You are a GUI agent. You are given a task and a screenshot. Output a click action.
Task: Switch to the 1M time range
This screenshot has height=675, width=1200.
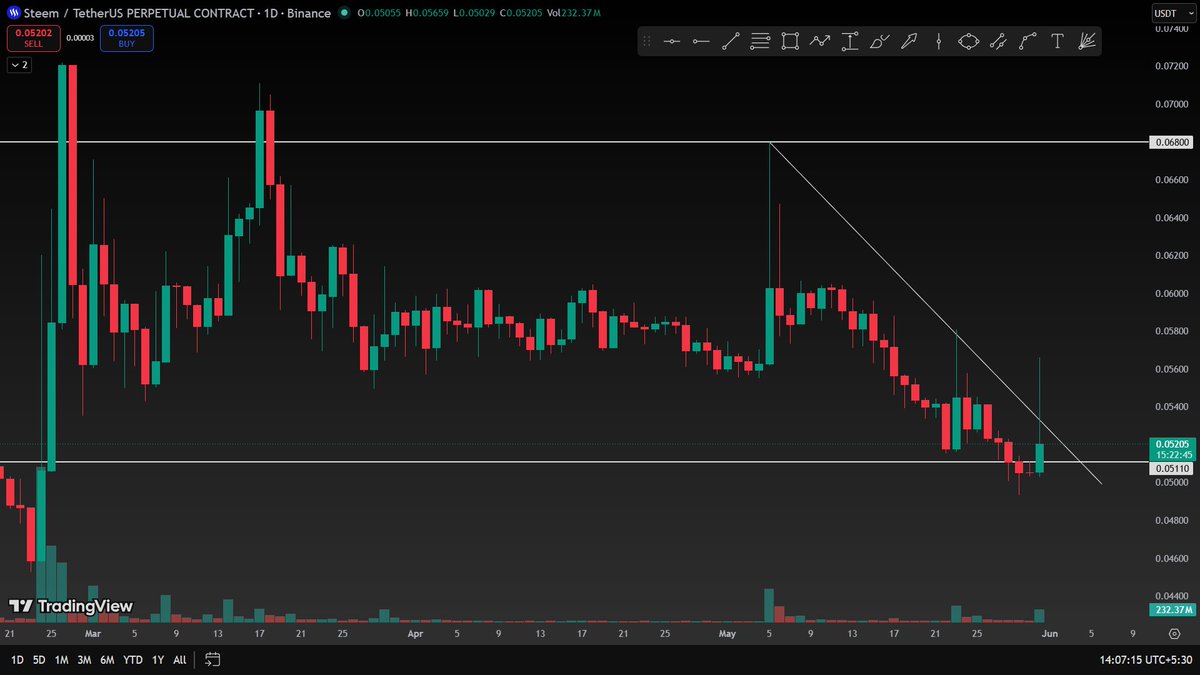click(61, 659)
